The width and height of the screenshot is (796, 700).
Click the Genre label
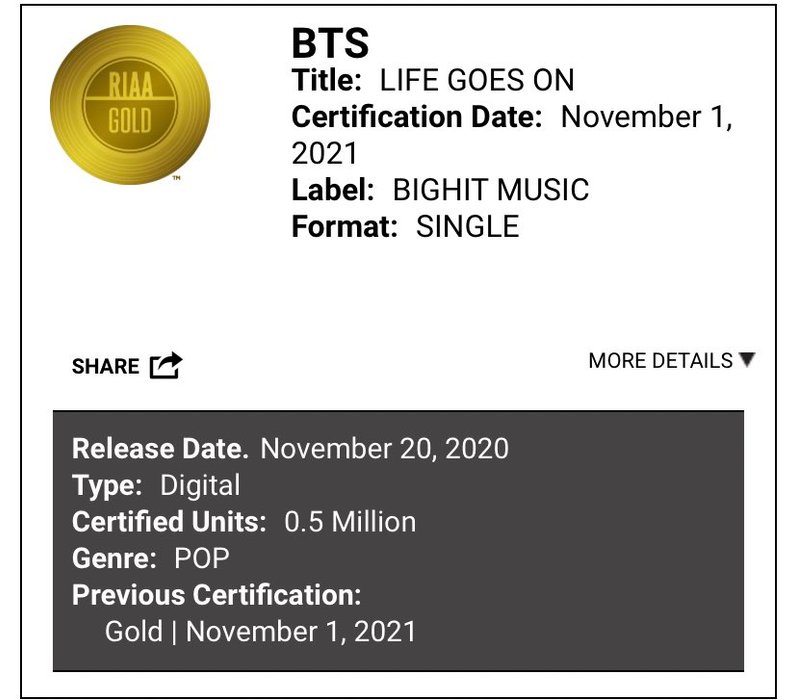(x=114, y=558)
